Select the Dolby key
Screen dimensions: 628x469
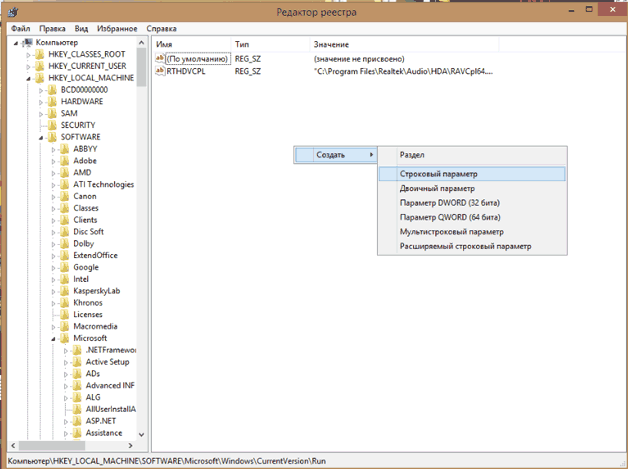[x=83, y=244]
